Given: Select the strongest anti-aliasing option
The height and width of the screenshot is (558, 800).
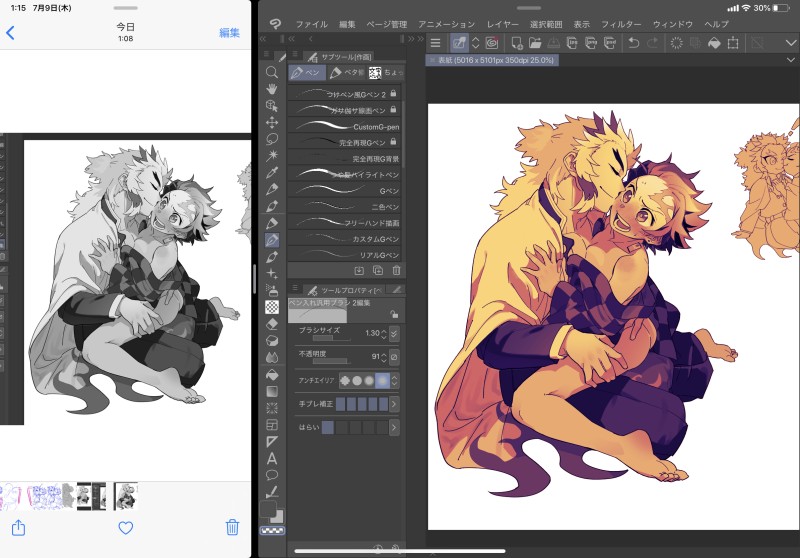Looking at the screenshot, I should click(x=382, y=380).
